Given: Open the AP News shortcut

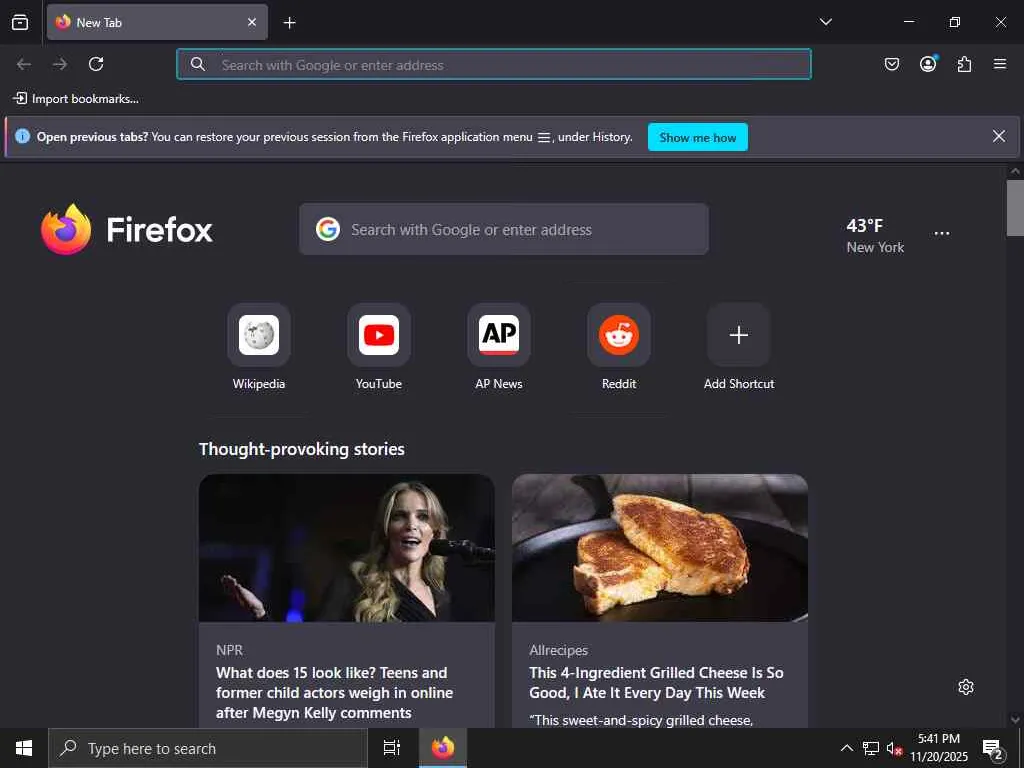Looking at the screenshot, I should click(x=499, y=347).
